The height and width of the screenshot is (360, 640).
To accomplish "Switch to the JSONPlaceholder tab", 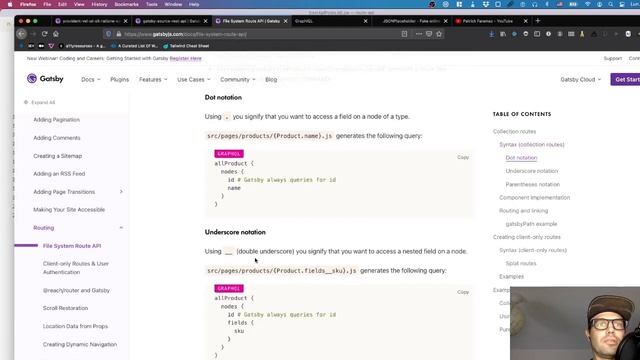I will pyautogui.click(x=411, y=21).
